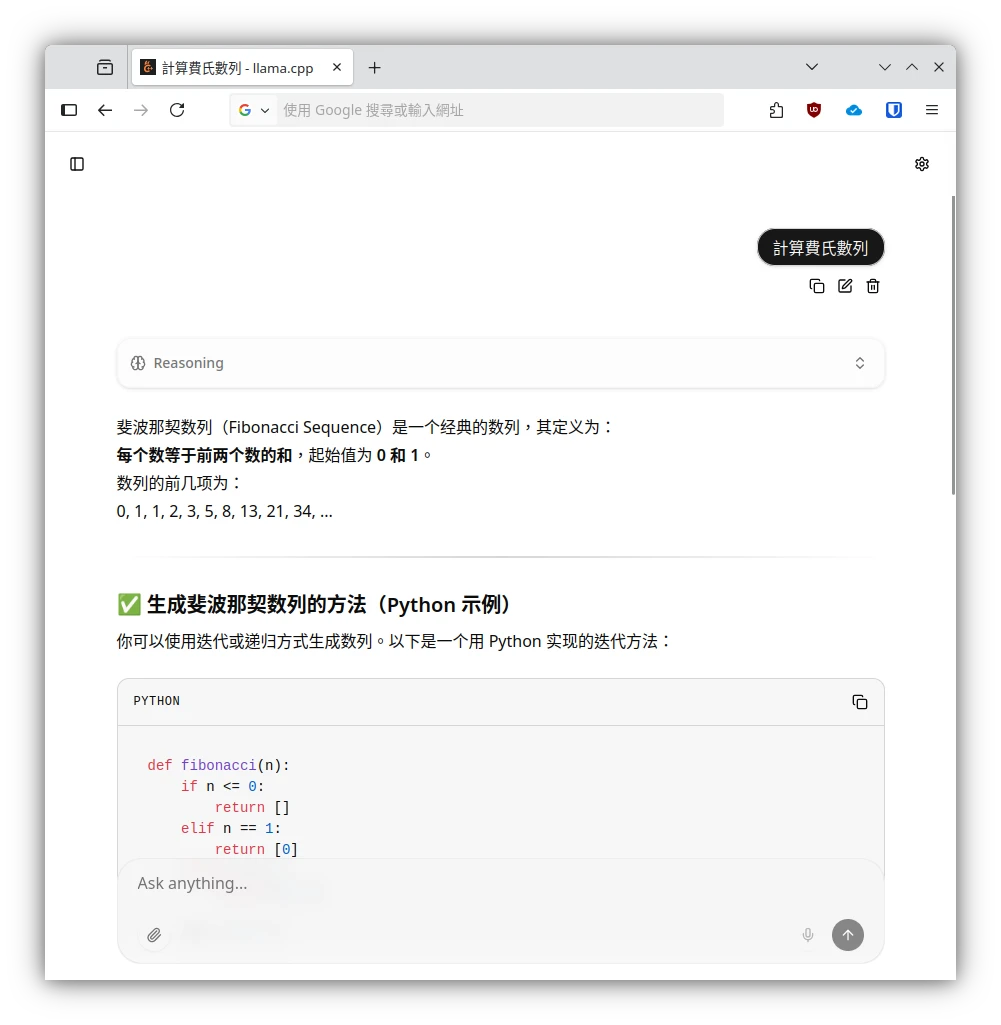This screenshot has width=1001, height=1025.
Task: Click the 計算費氏數列 user message bubble
Action: coord(821,248)
